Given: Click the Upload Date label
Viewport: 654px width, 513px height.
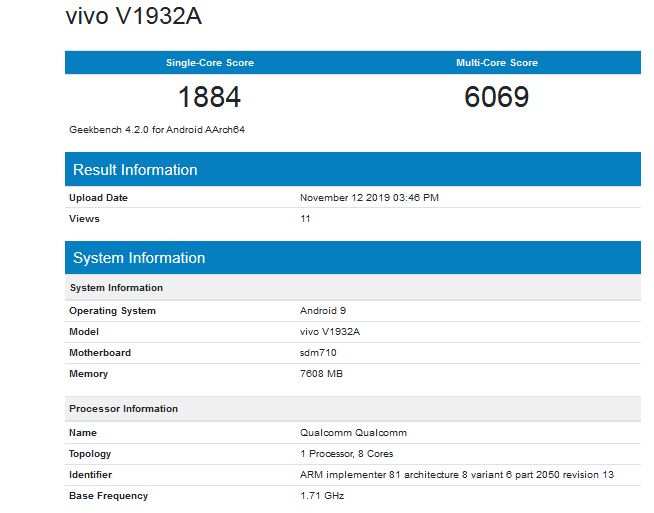Looking at the screenshot, I should click(98, 198).
